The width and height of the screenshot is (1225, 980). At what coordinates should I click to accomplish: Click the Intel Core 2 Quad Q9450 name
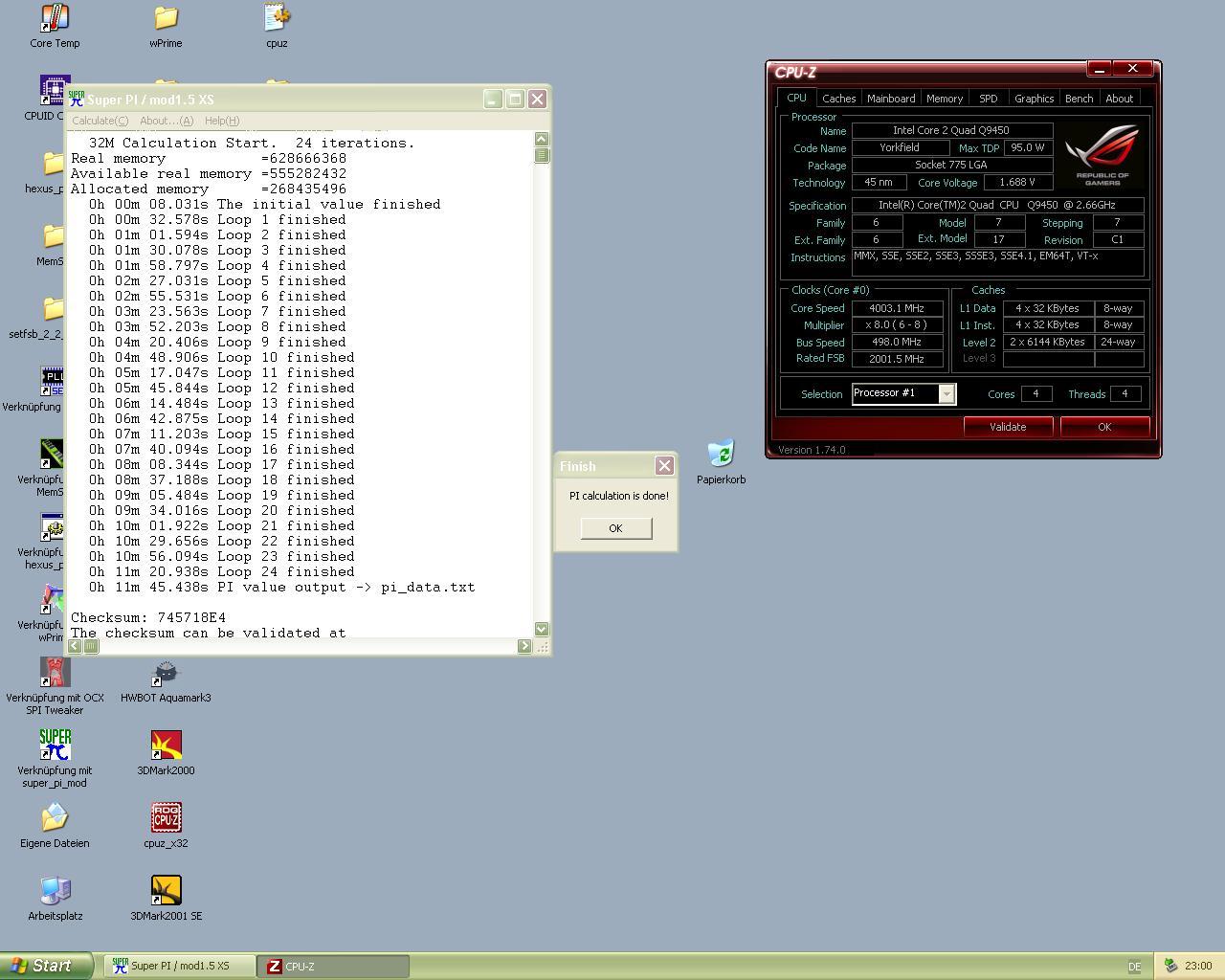click(x=951, y=130)
